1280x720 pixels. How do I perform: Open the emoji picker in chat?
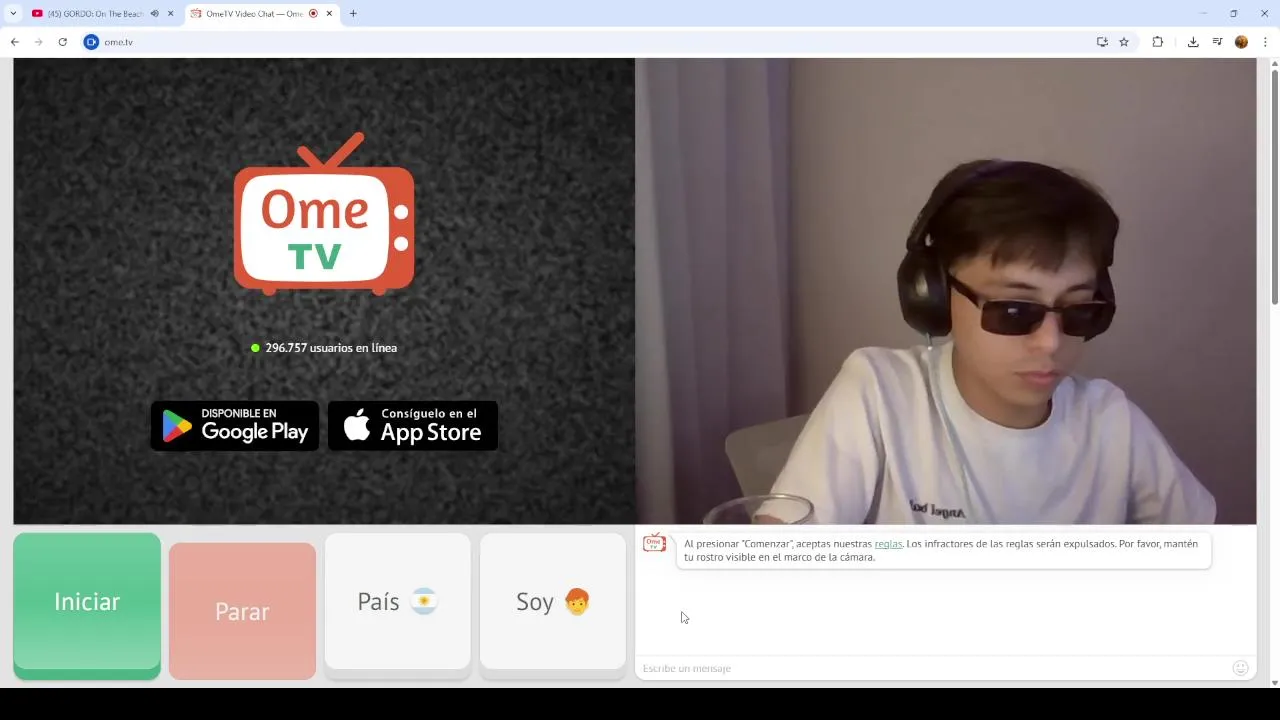pos(1240,668)
